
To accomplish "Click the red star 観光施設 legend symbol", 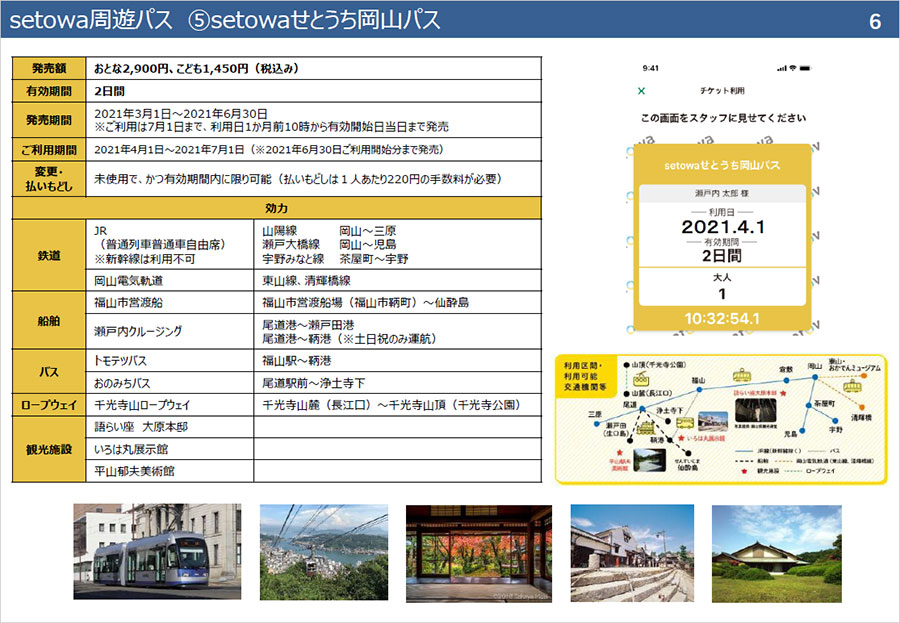I will tap(744, 471).
